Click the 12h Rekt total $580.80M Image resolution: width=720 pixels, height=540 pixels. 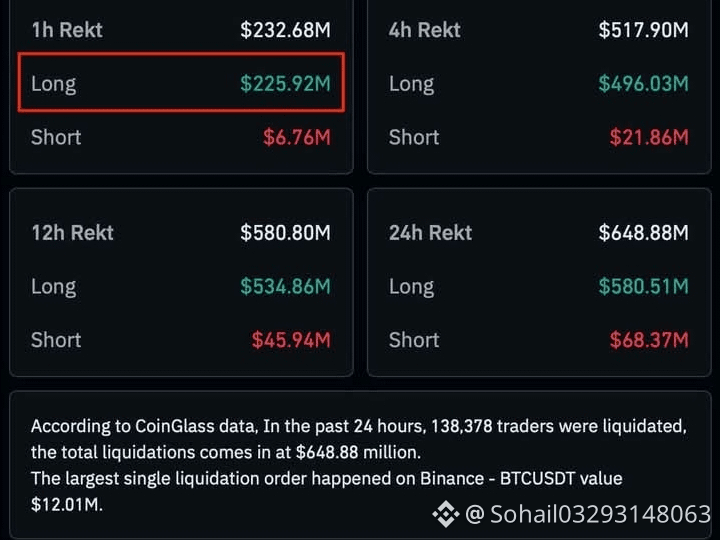tap(285, 233)
